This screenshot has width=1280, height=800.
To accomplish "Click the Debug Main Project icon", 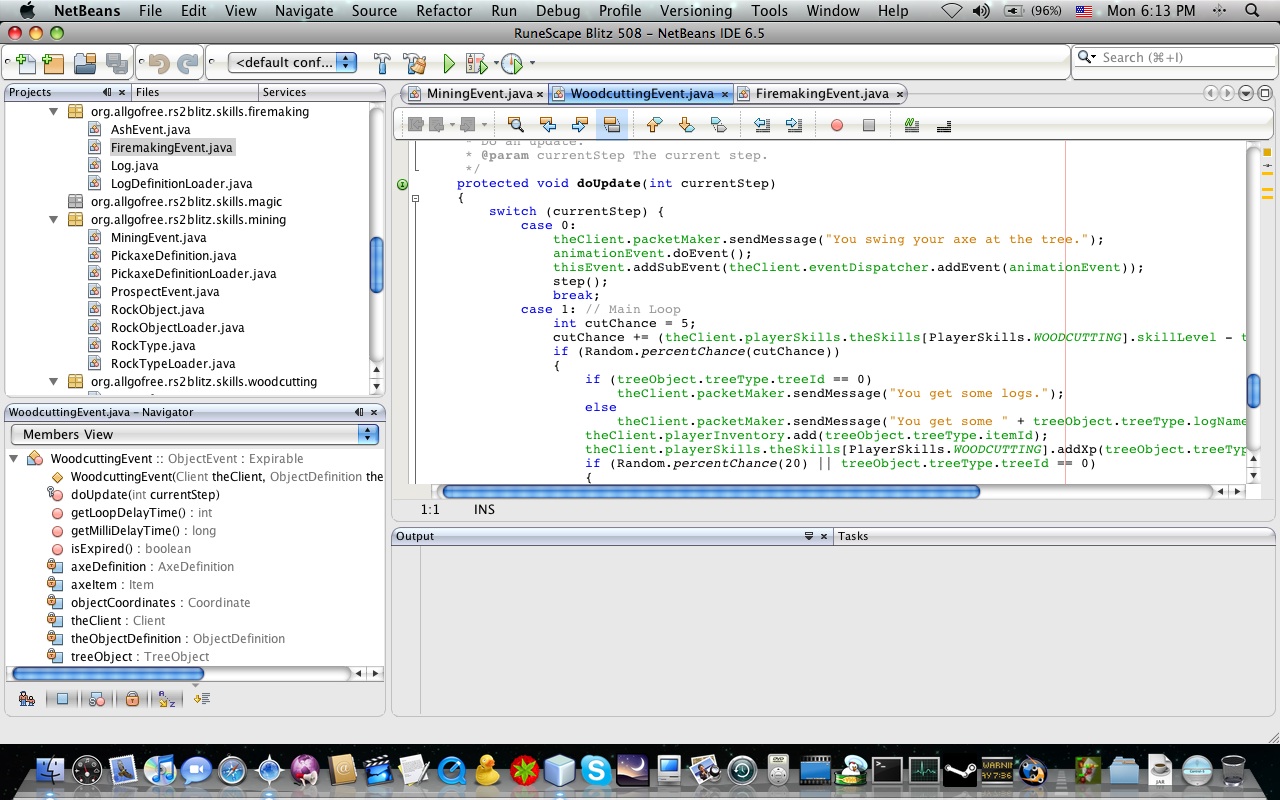I will 476,63.
